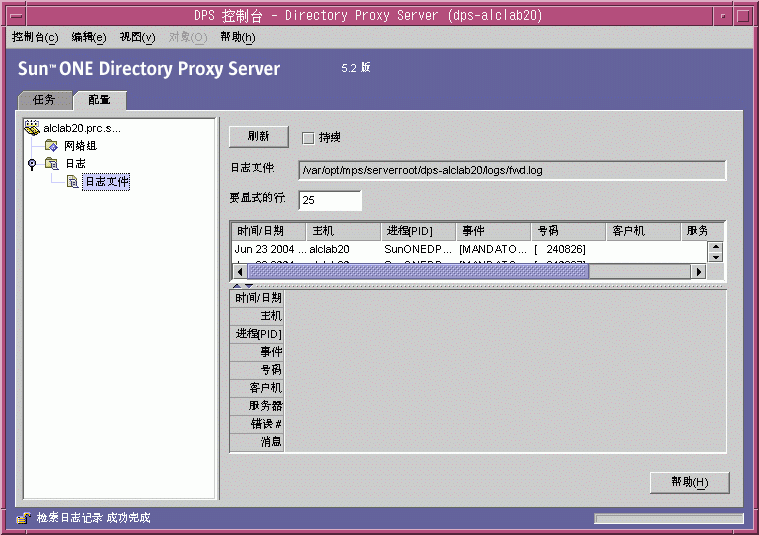759x535 pixels.
Task: Switch to the 配置 tab
Action: [x=100, y=100]
